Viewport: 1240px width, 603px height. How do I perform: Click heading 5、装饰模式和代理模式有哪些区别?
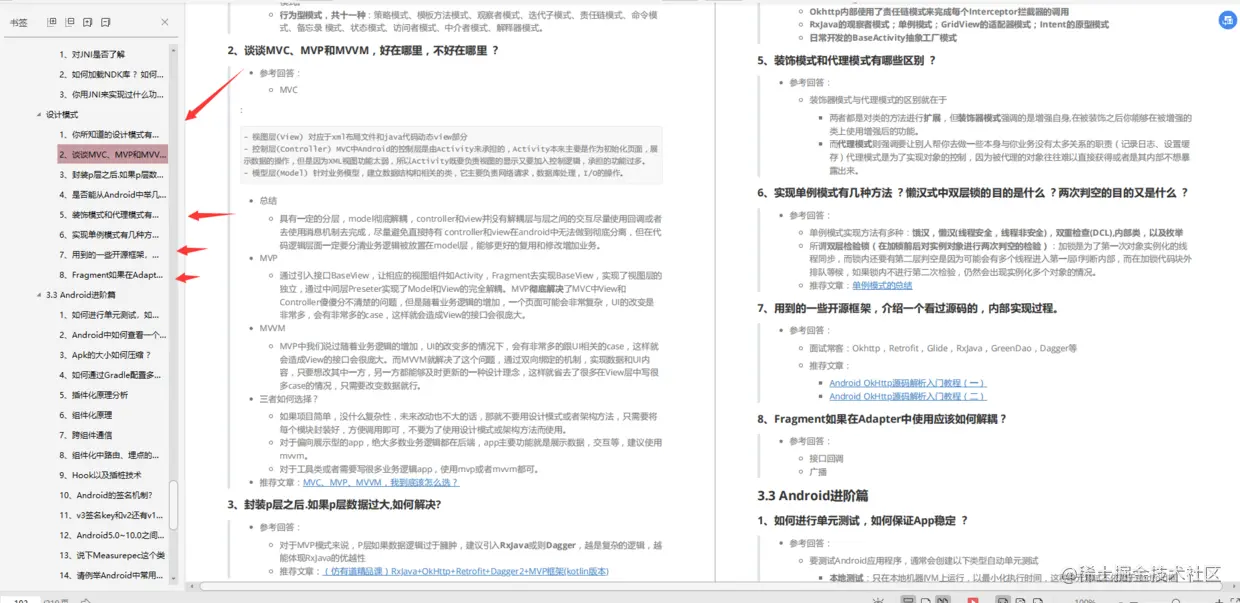[847, 60]
